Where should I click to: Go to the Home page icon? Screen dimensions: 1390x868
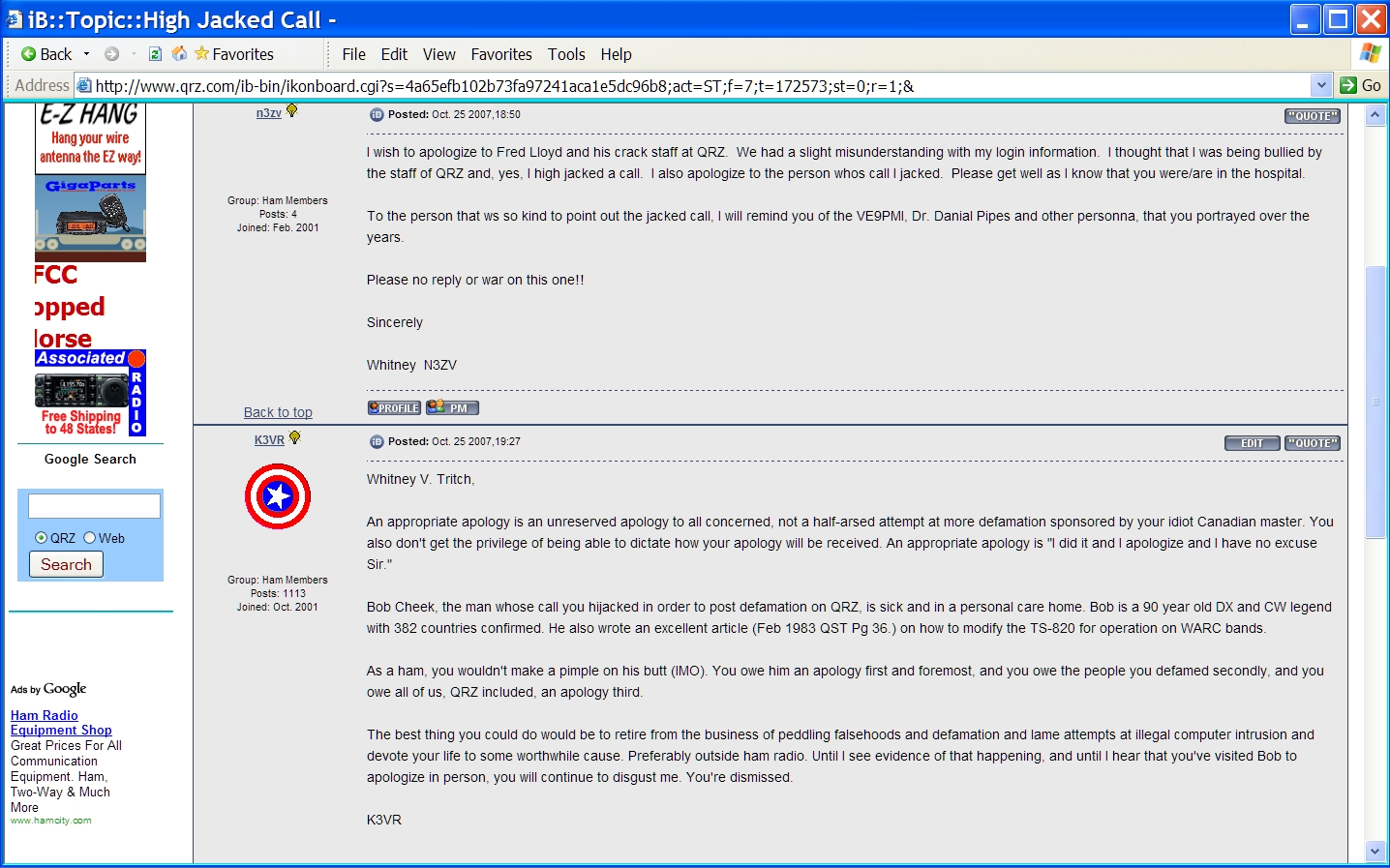tap(179, 53)
